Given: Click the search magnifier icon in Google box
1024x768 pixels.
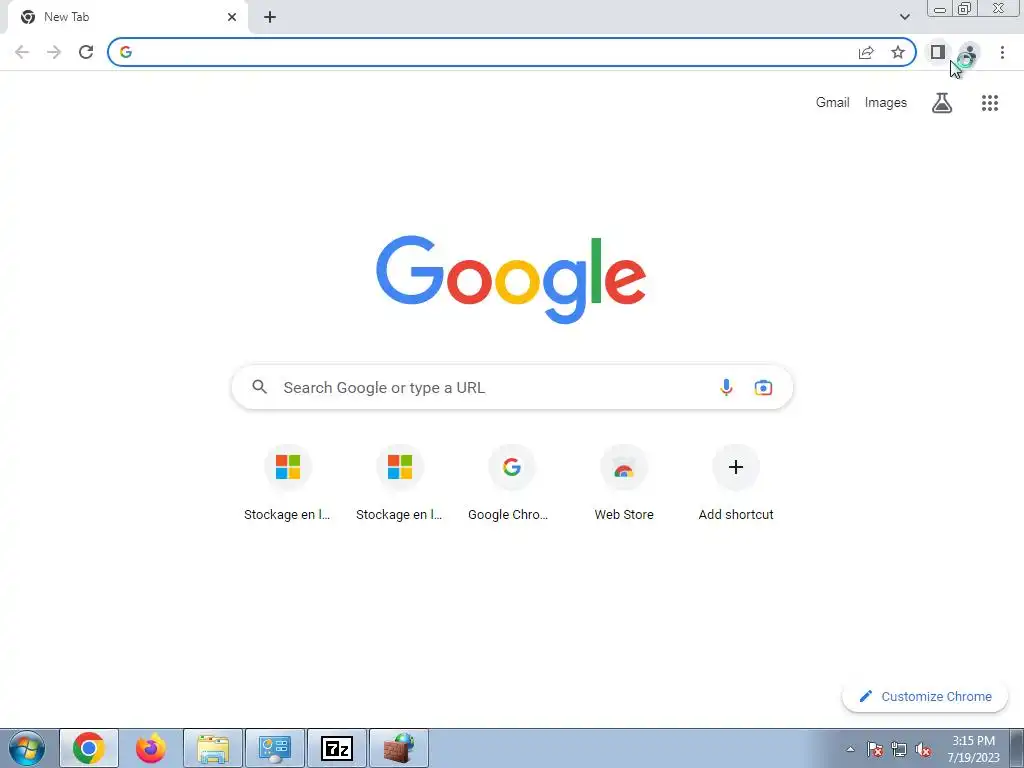Looking at the screenshot, I should [259, 387].
